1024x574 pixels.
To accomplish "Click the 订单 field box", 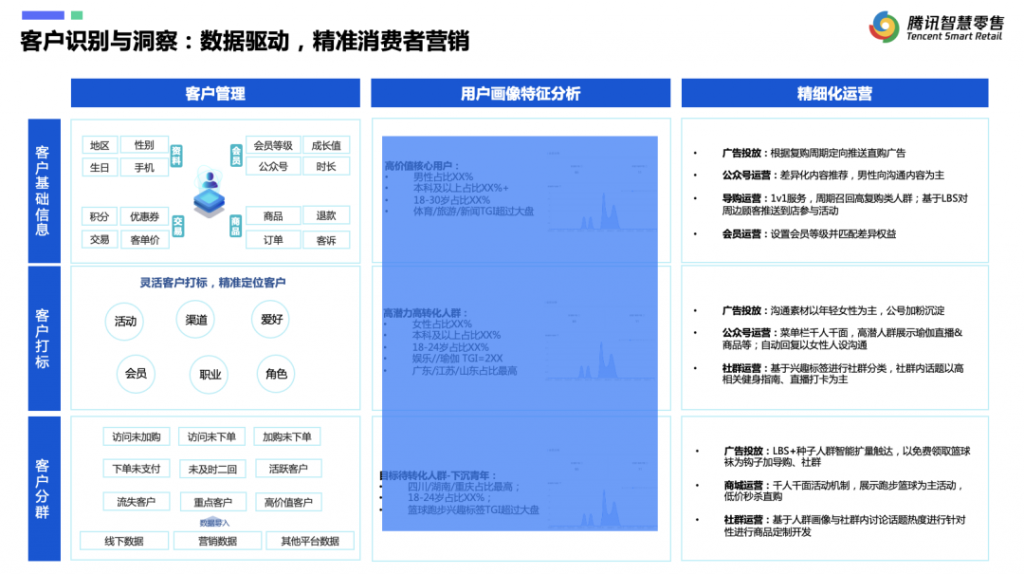I will coord(273,240).
